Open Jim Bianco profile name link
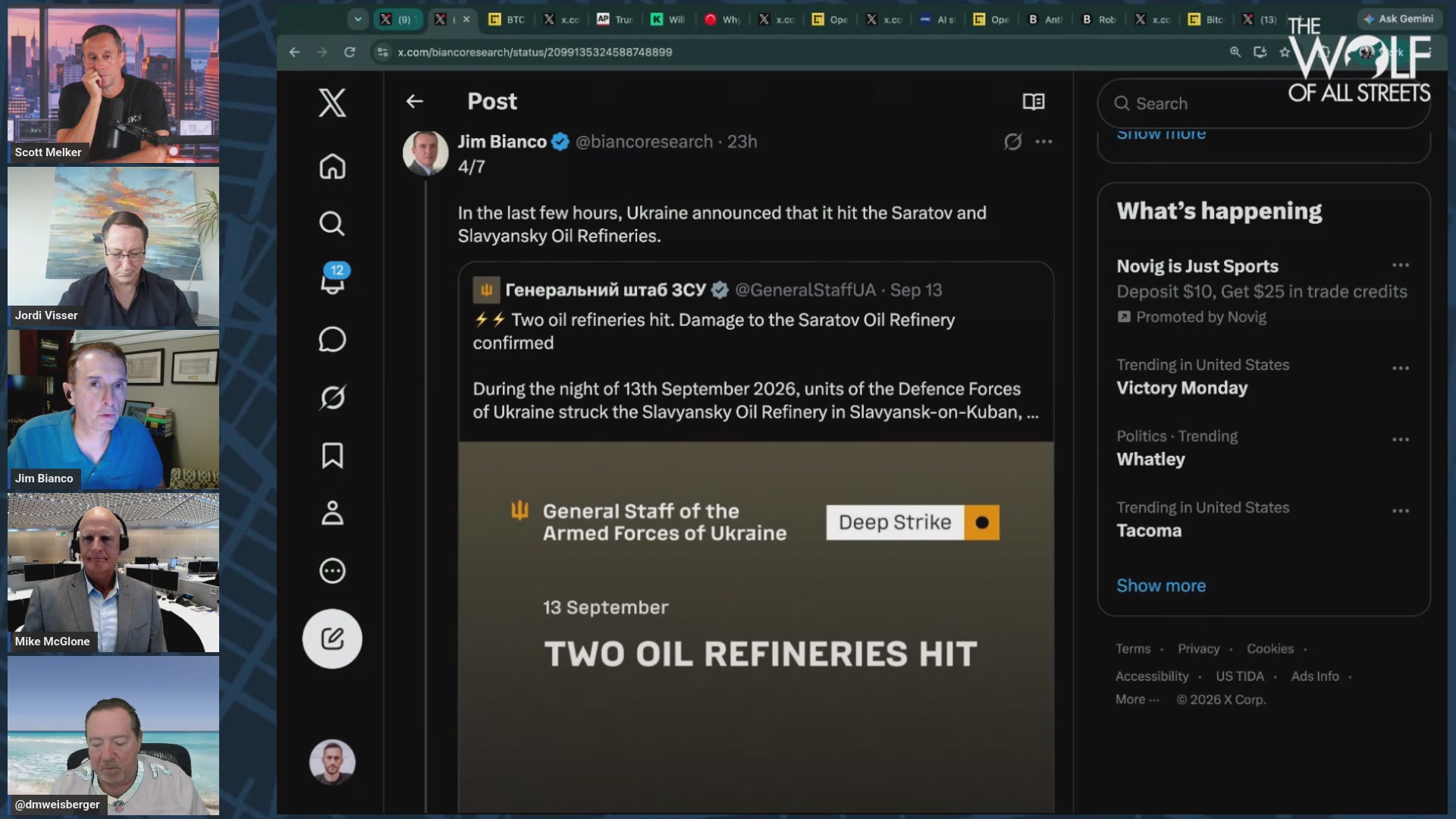Screen dimensions: 1456x819 pyautogui.click(x=502, y=142)
